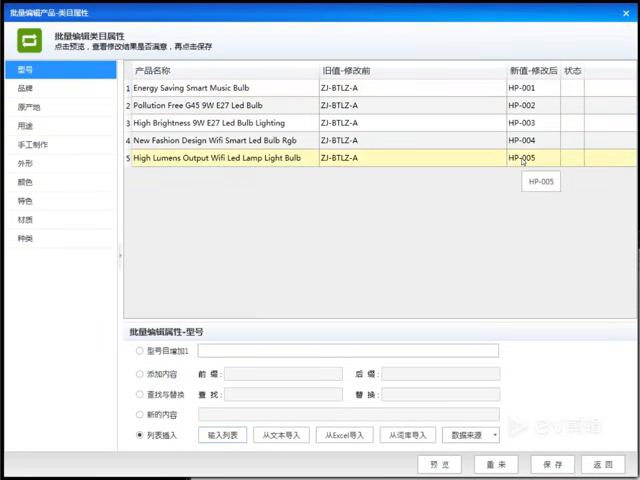Click the 状态 column header
Image resolution: width=640 pixels, height=480 pixels.
(573, 71)
